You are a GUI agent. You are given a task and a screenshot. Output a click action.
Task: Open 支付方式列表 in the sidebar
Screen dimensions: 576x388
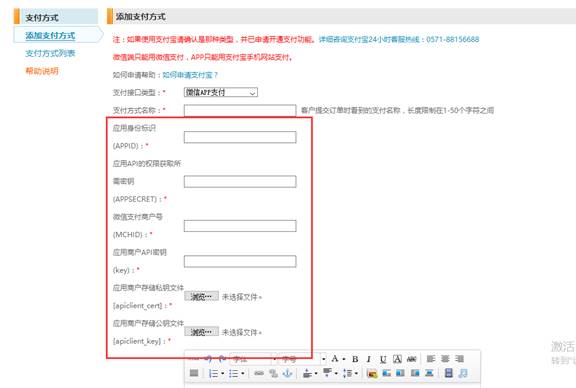click(x=50, y=53)
